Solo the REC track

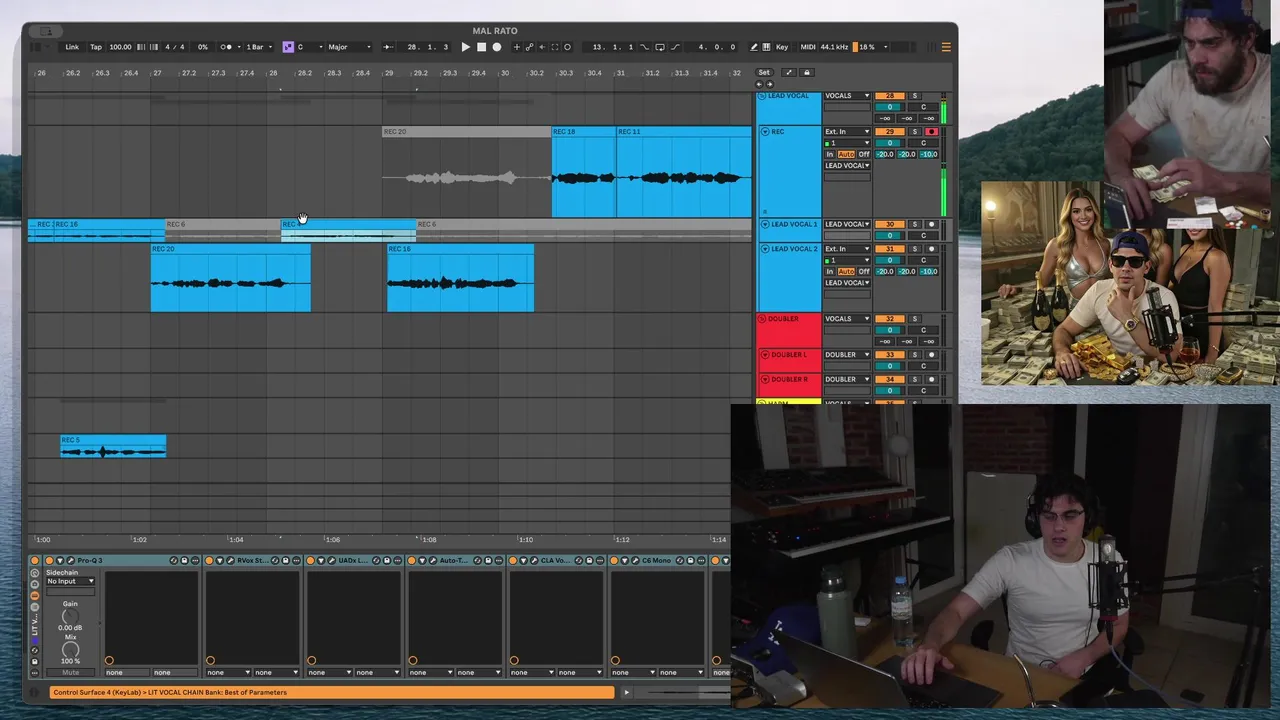point(914,132)
